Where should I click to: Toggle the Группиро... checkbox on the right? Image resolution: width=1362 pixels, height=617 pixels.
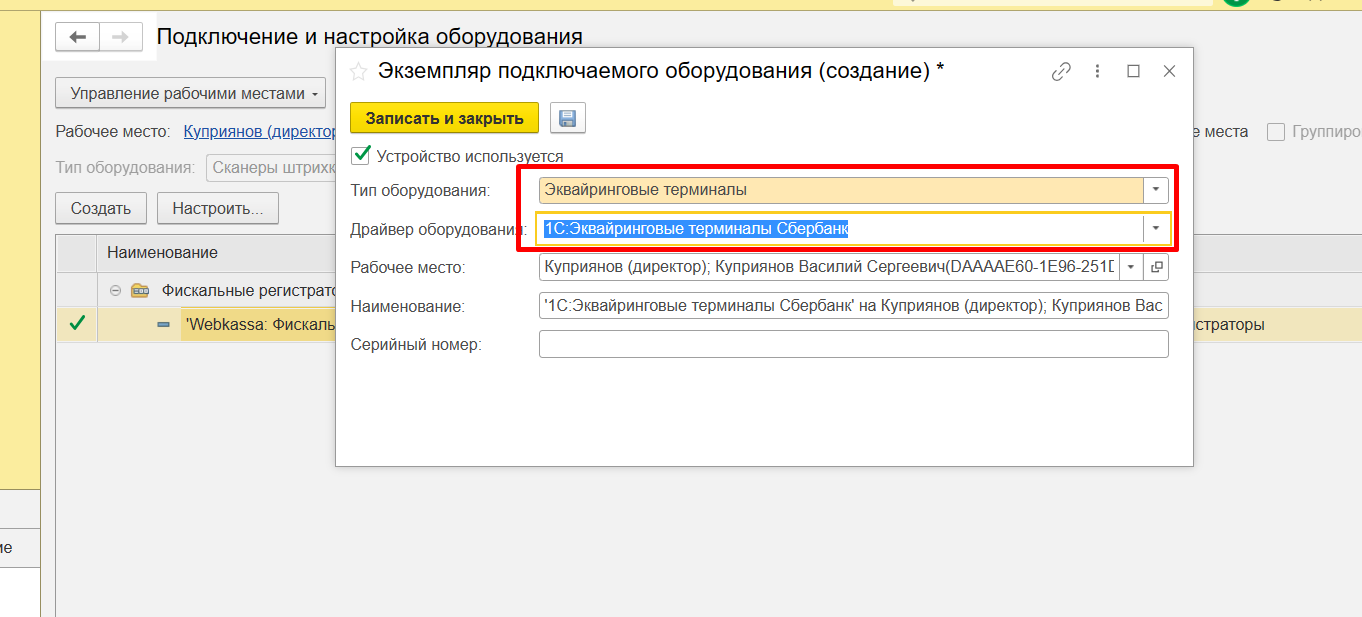1276,132
